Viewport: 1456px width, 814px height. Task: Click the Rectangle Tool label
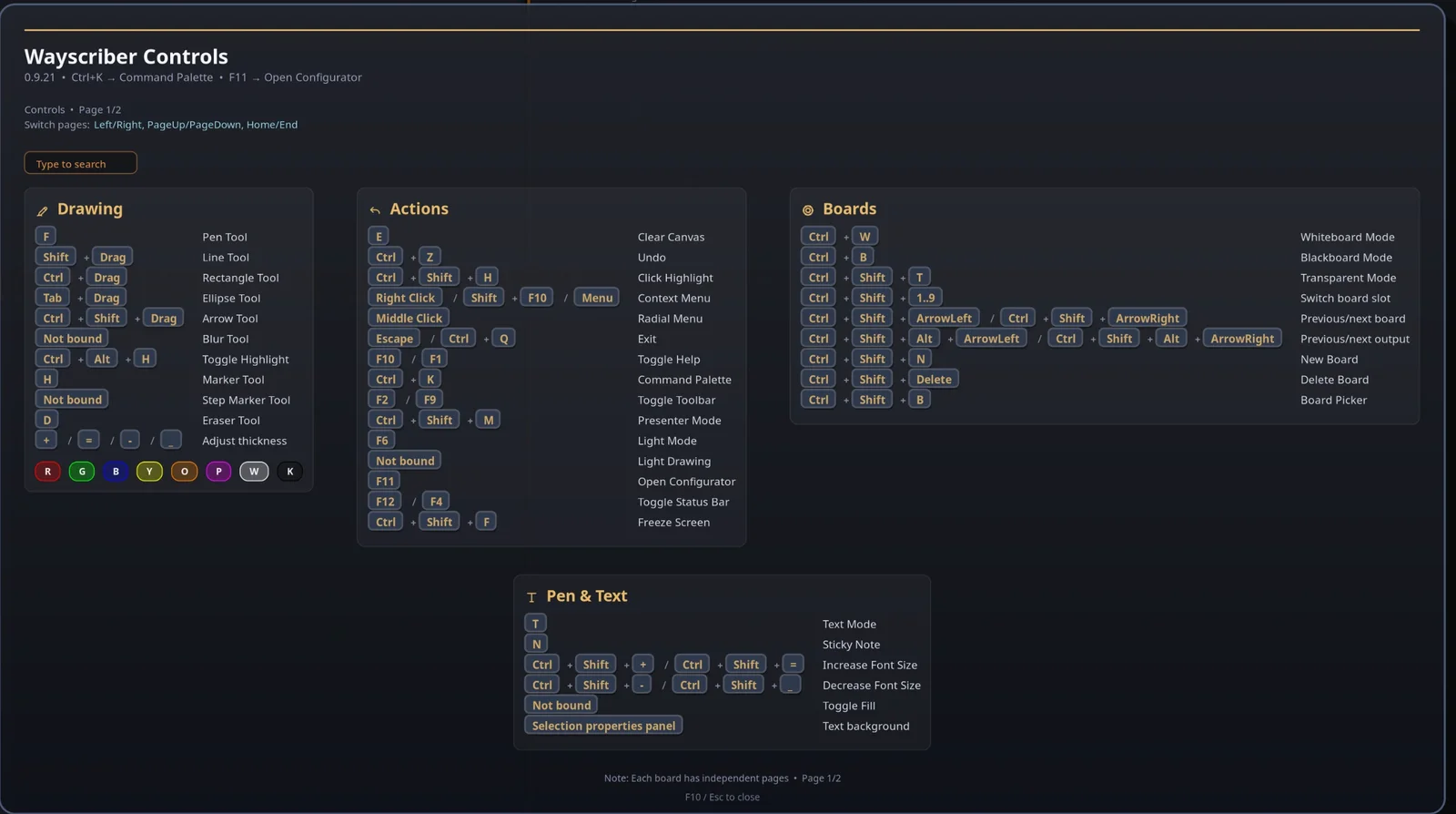coord(240,278)
